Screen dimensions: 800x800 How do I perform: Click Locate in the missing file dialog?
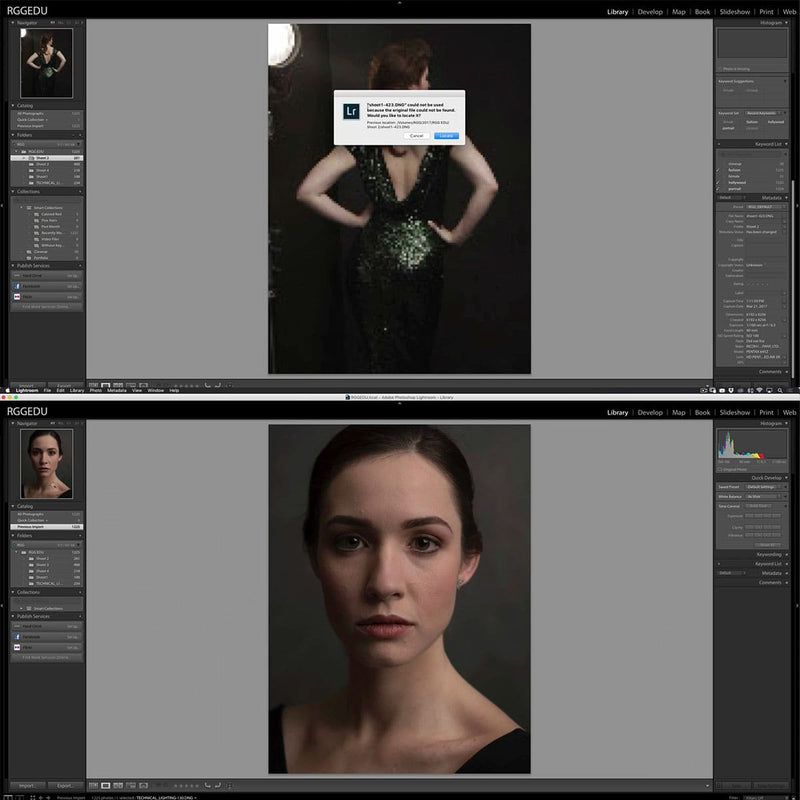click(x=446, y=135)
